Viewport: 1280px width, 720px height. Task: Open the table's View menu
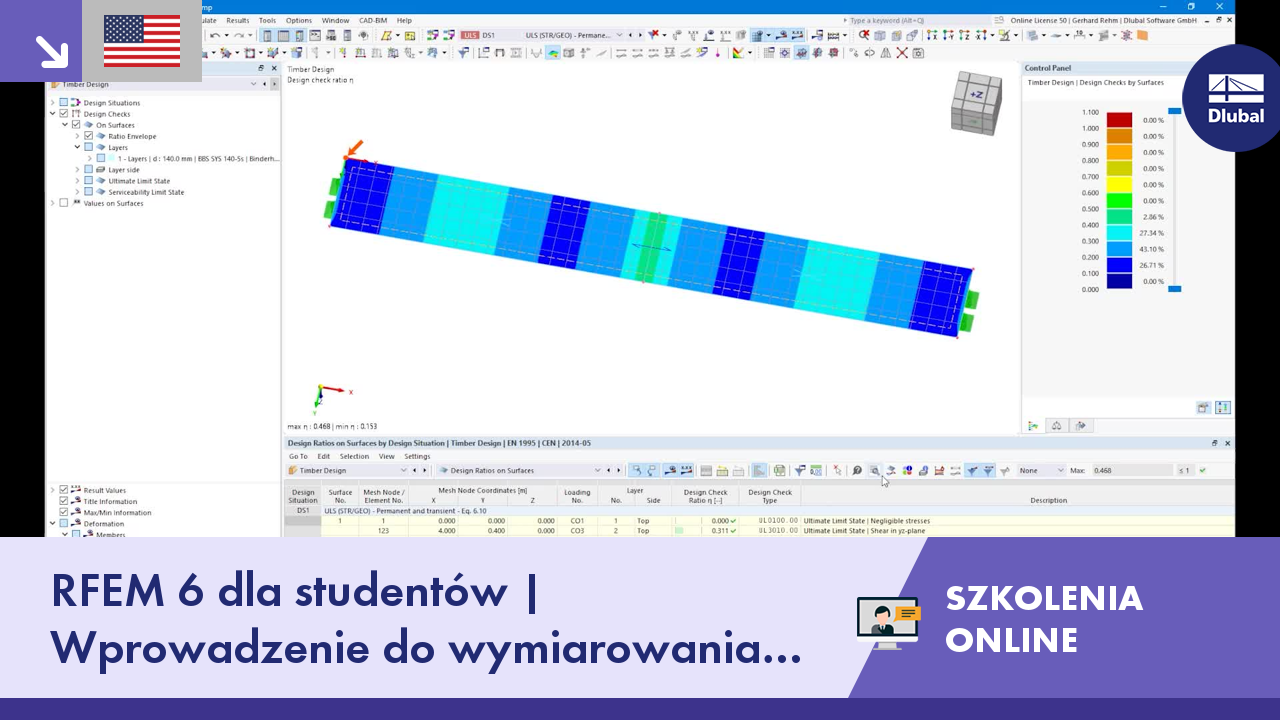coord(386,456)
